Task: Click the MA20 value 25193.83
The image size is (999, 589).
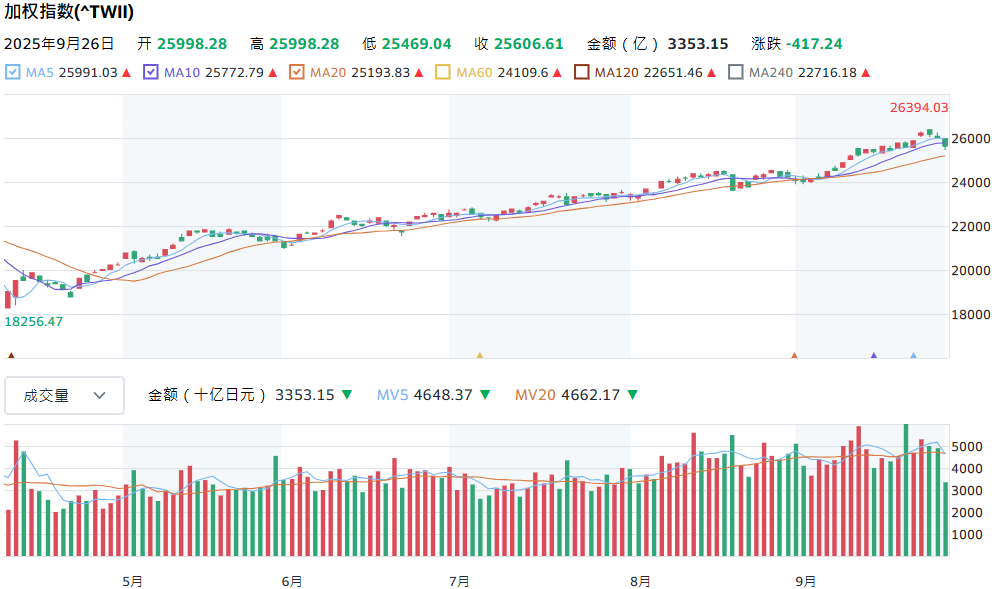Action: click(380, 73)
